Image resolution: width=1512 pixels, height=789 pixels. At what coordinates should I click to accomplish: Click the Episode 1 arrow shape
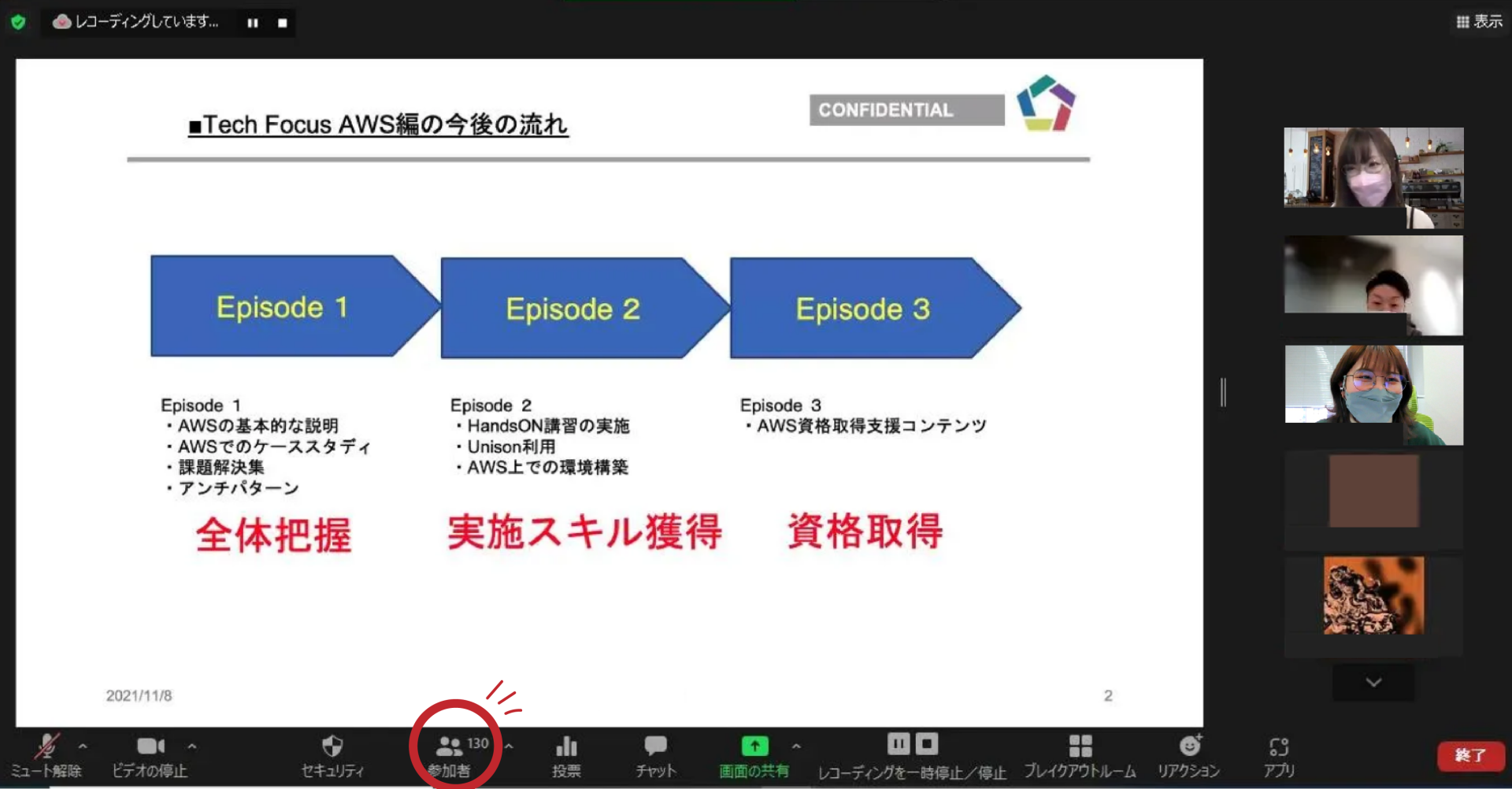tap(295, 306)
